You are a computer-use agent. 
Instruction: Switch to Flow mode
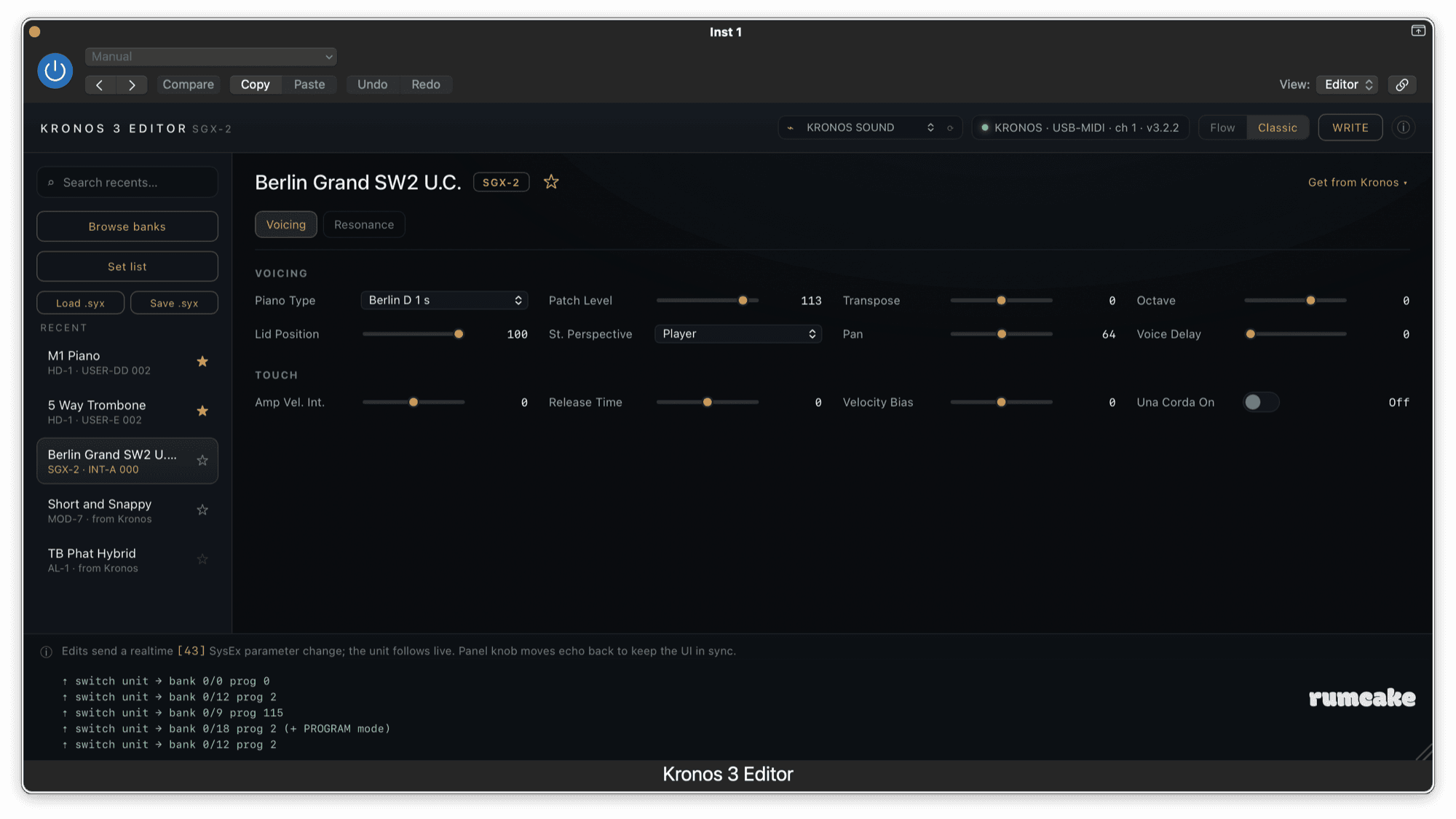pos(1222,127)
